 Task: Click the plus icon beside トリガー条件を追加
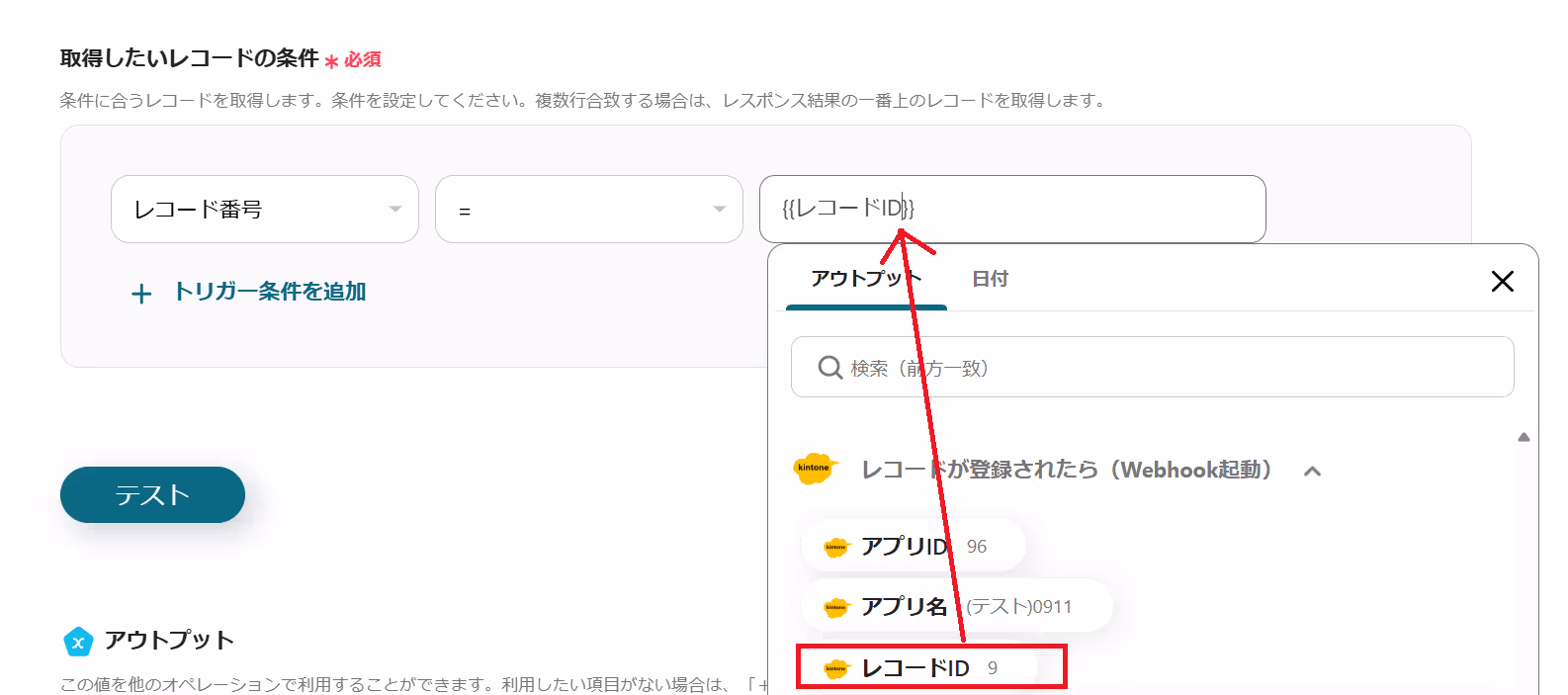coord(141,294)
